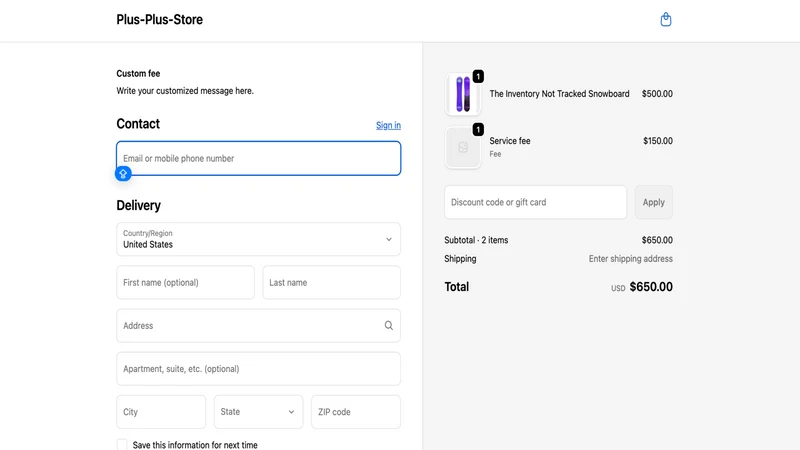
Task: Check Save this information for next time
Action: point(122,445)
